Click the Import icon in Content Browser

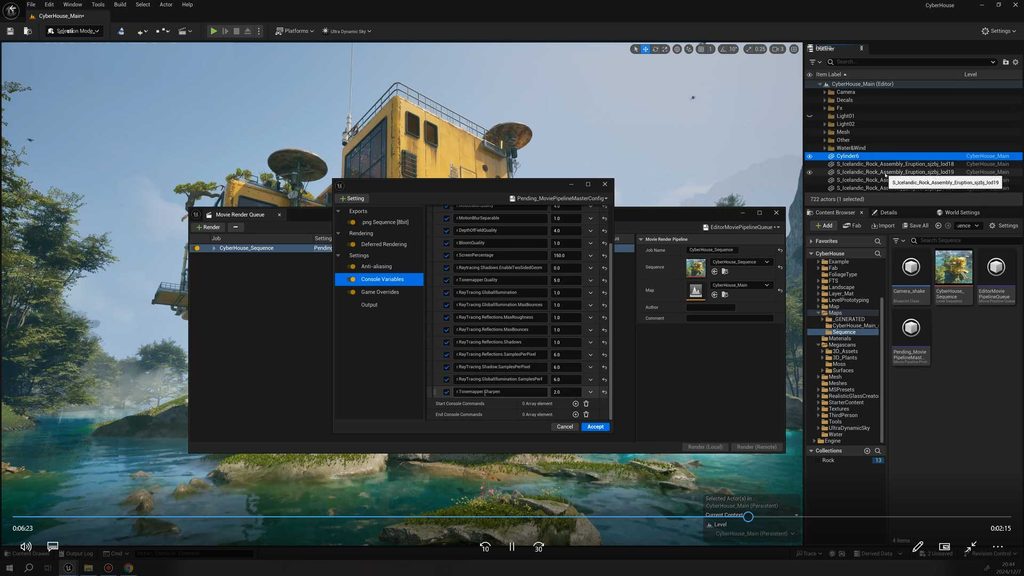pos(882,225)
